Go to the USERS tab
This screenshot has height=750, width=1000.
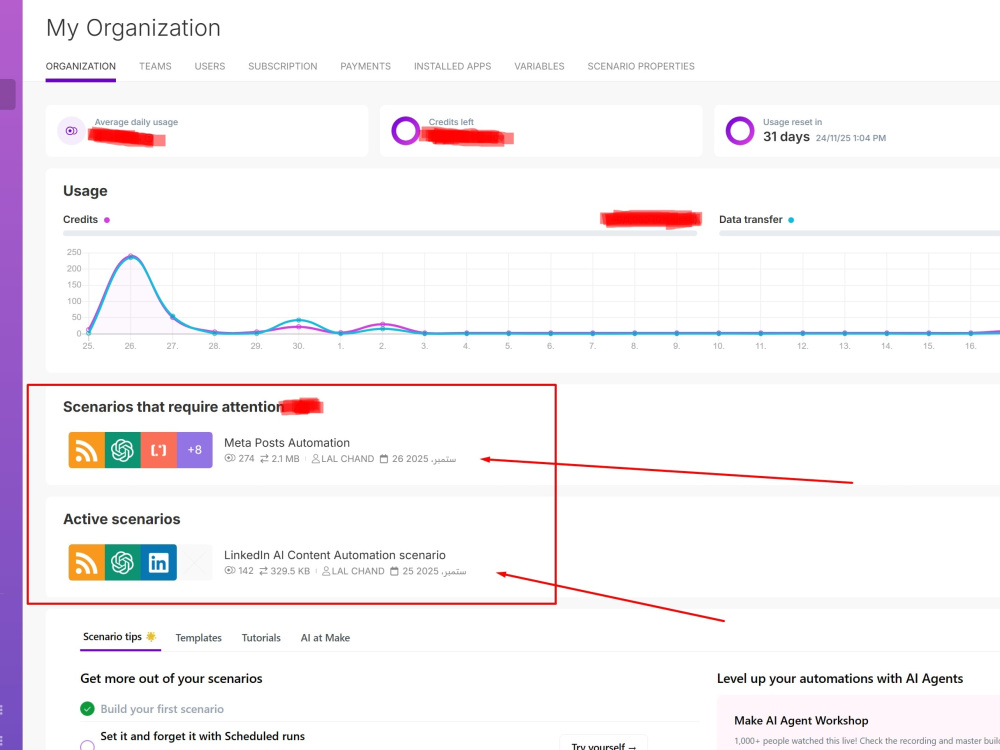210,66
